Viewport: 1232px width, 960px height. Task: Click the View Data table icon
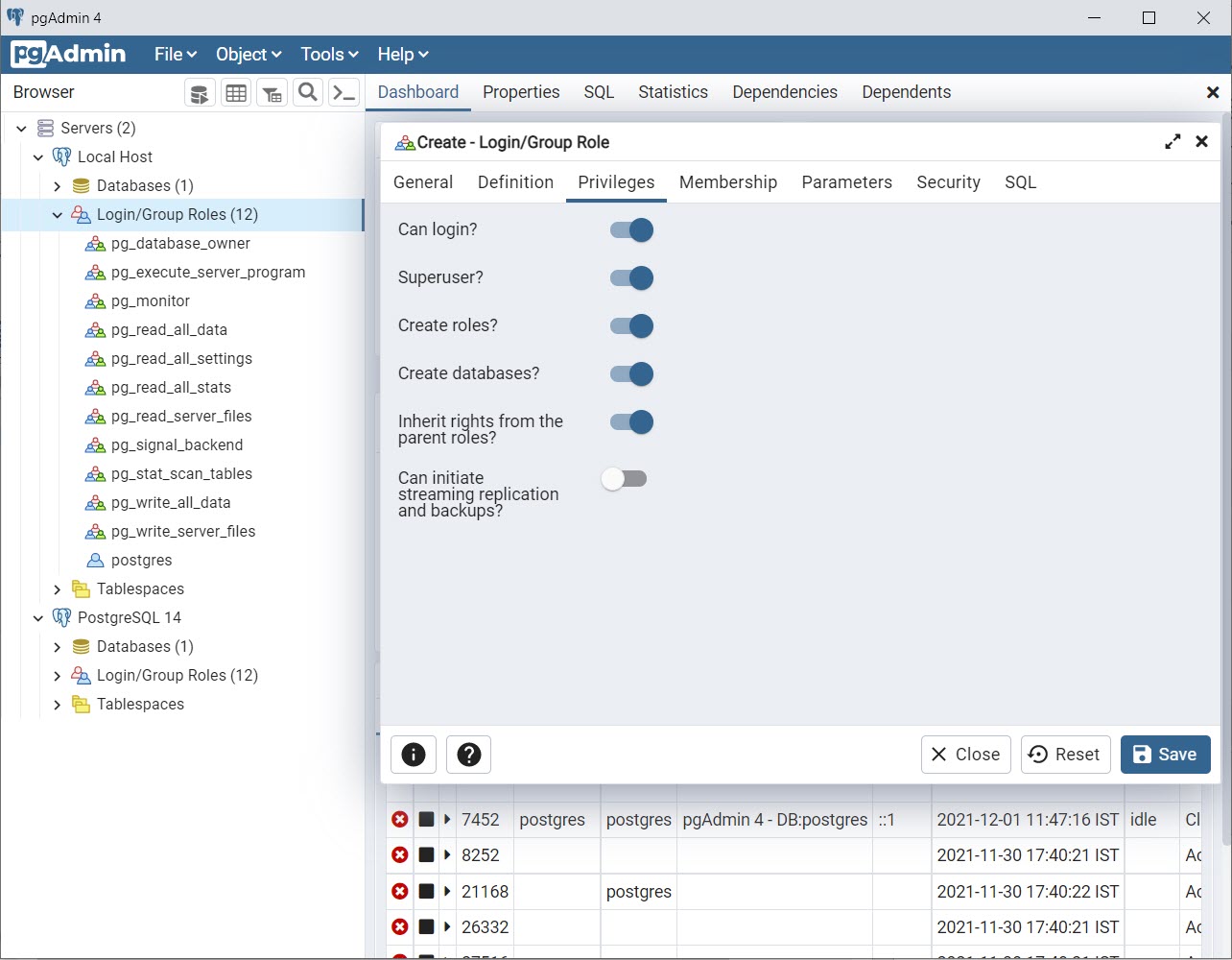[236, 93]
